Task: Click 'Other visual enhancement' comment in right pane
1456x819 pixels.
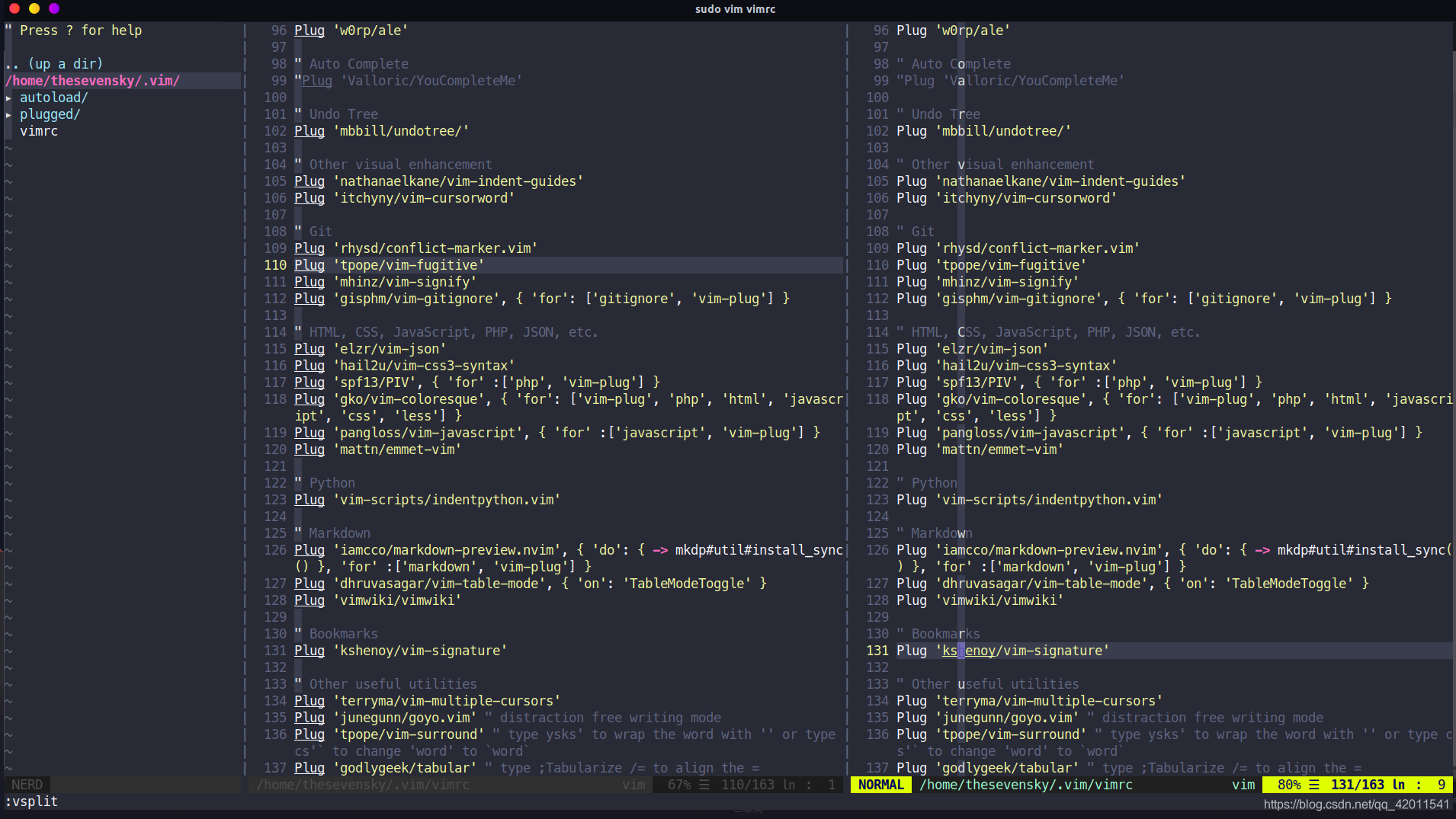Action: [1003, 165]
